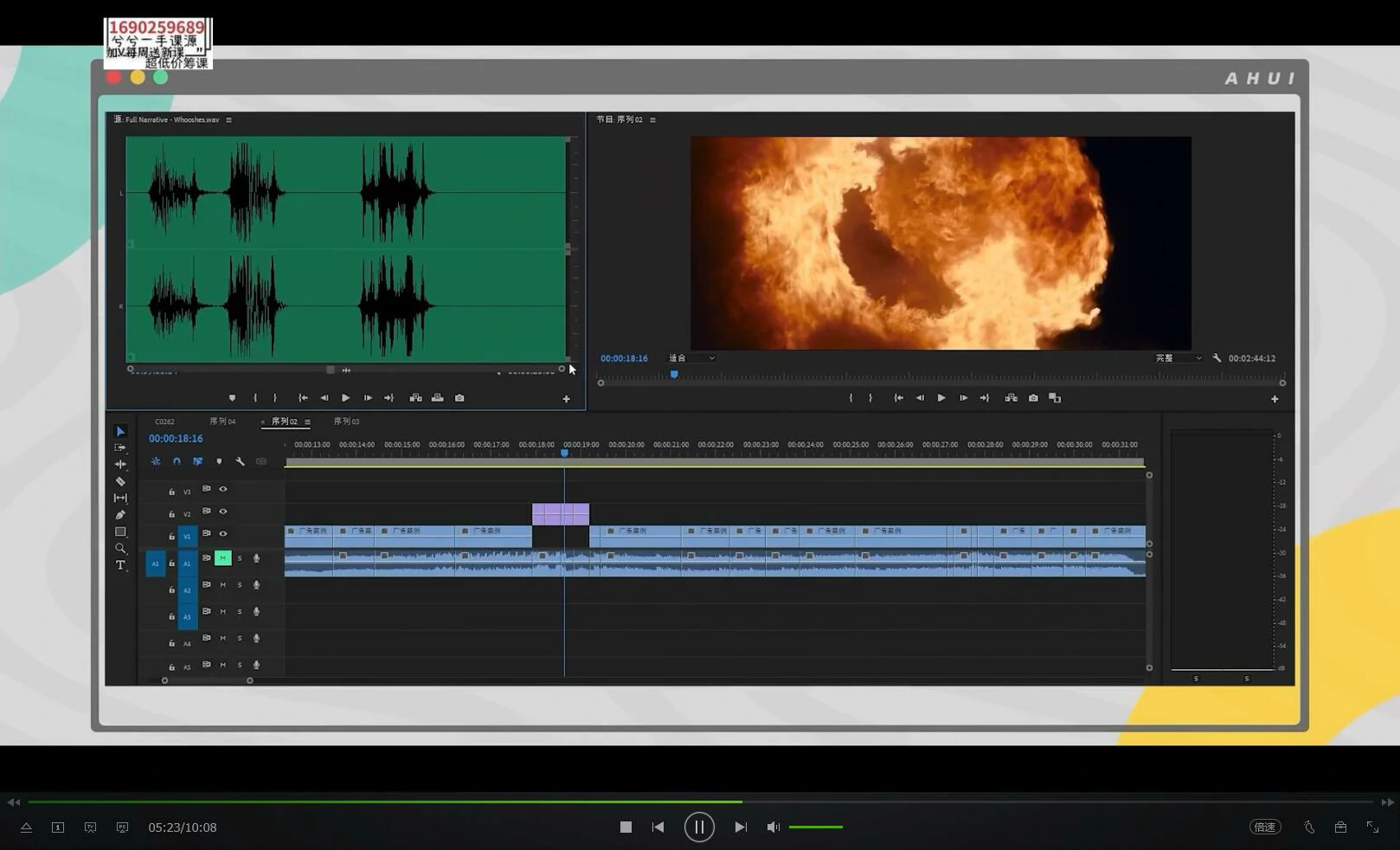Click the 倍速 playback speed button

tap(1264, 827)
